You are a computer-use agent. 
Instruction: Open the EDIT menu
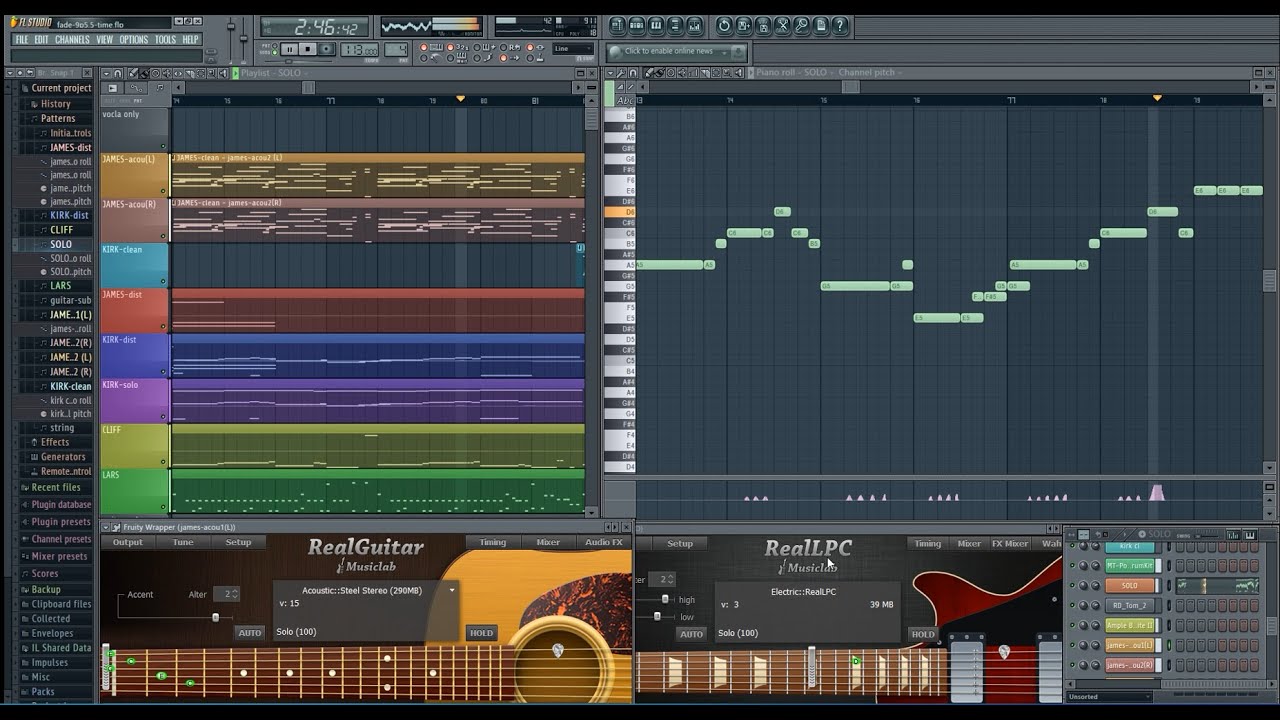(41, 40)
